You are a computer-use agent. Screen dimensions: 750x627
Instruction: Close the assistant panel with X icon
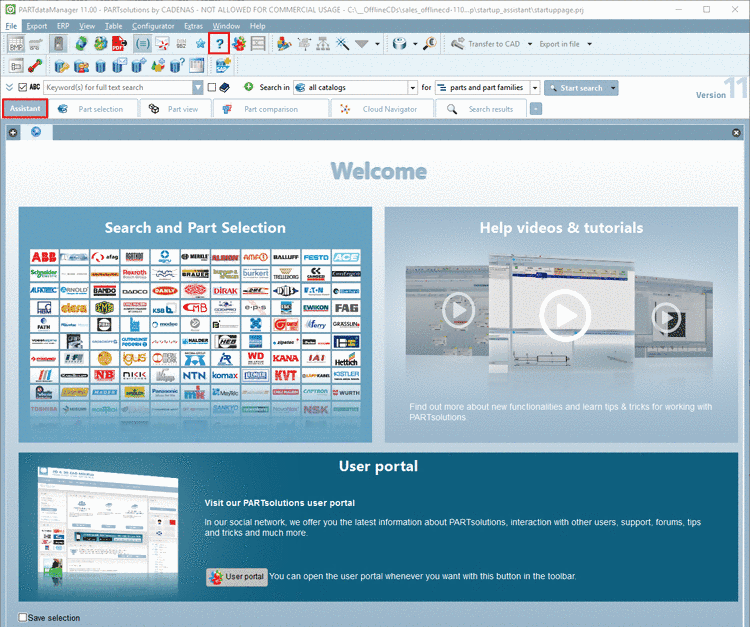737,132
